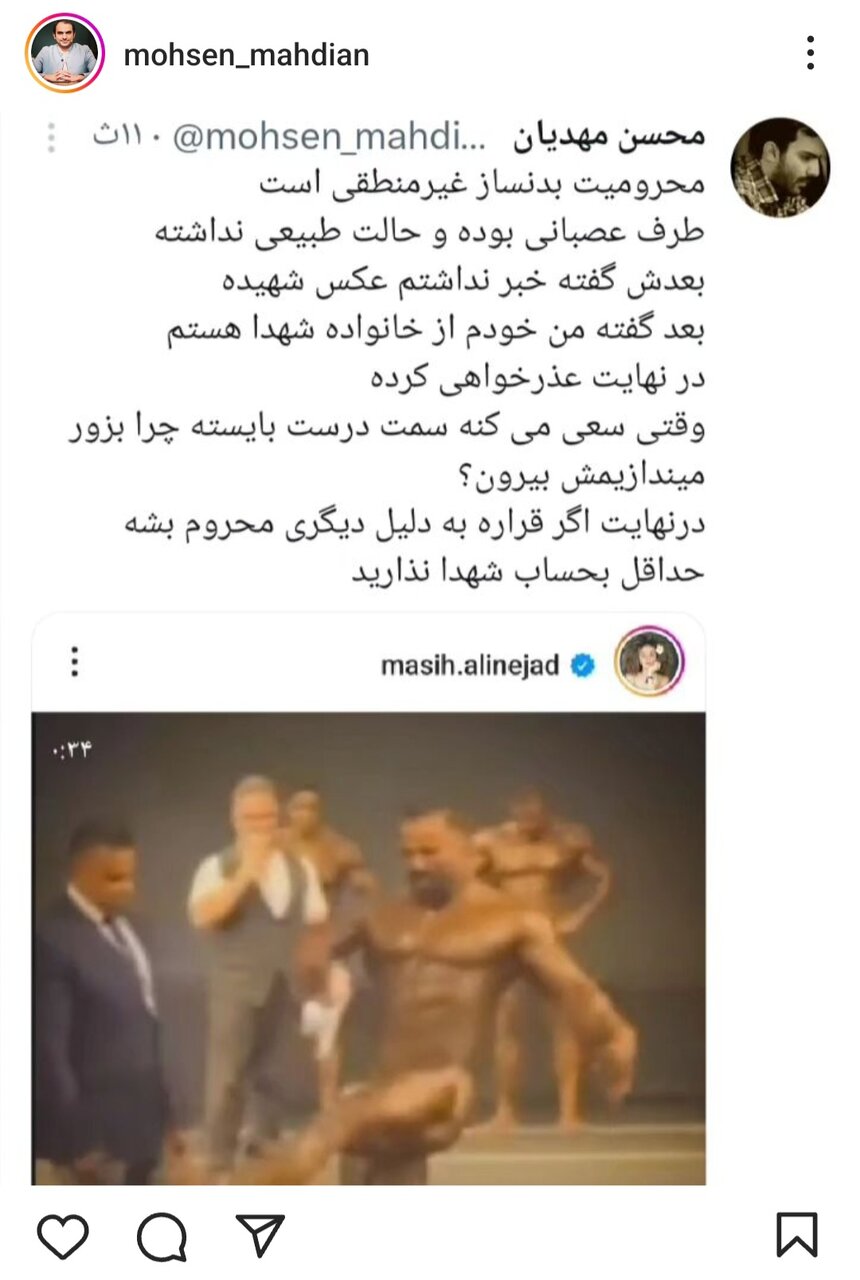860x1280 pixels.
Task: Tap the tweet author's round avatar photo
Action: (x=780, y=167)
